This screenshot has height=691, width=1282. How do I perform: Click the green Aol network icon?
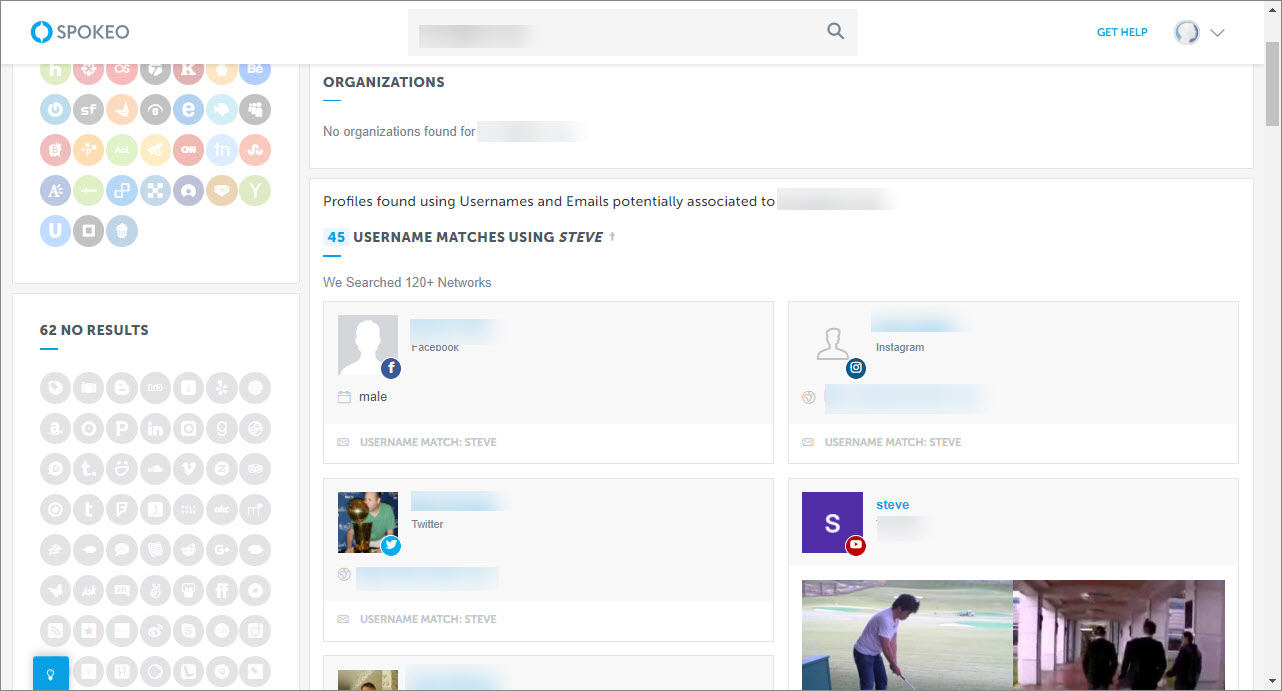point(121,150)
